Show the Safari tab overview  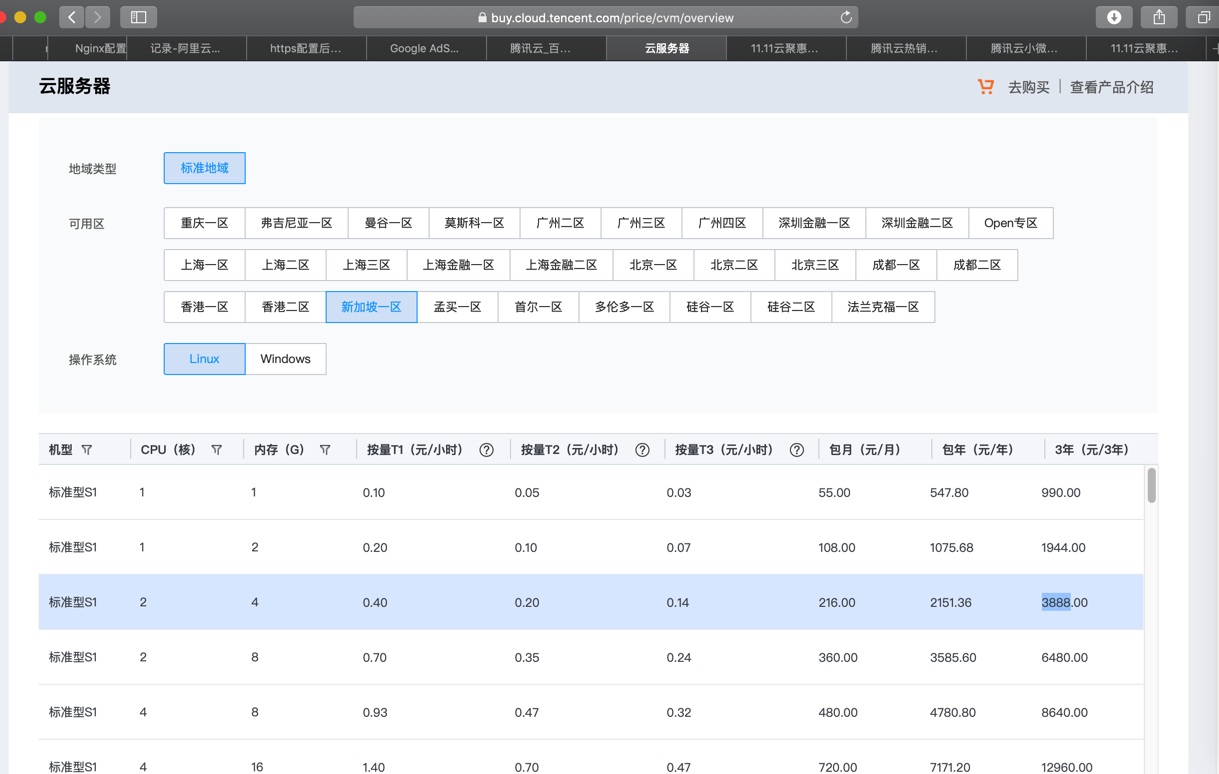coord(1203,17)
